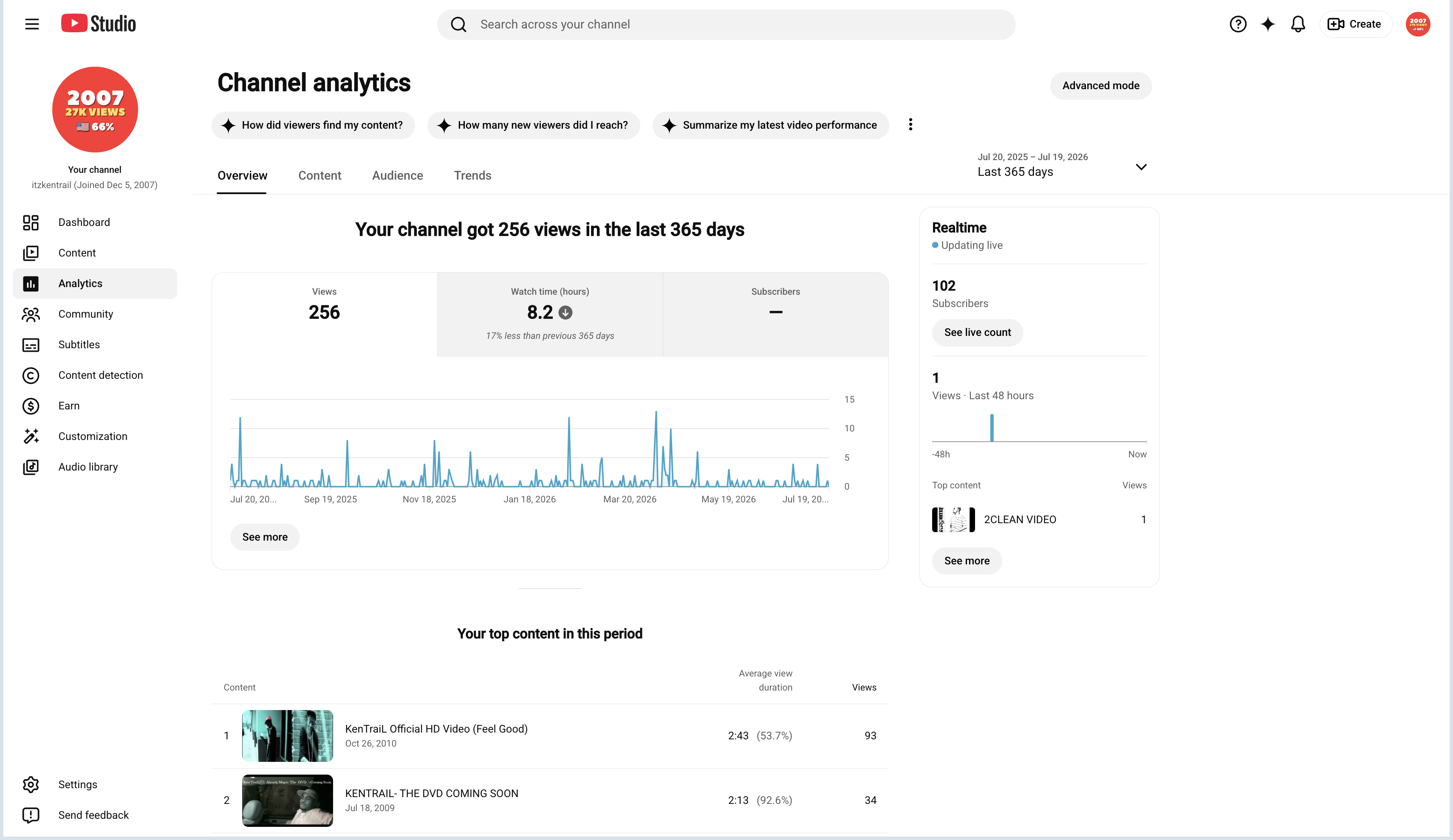Click 'KENTRAIL- THE DVD COMING SOON' title
The width and height of the screenshot is (1453, 840).
431,793
